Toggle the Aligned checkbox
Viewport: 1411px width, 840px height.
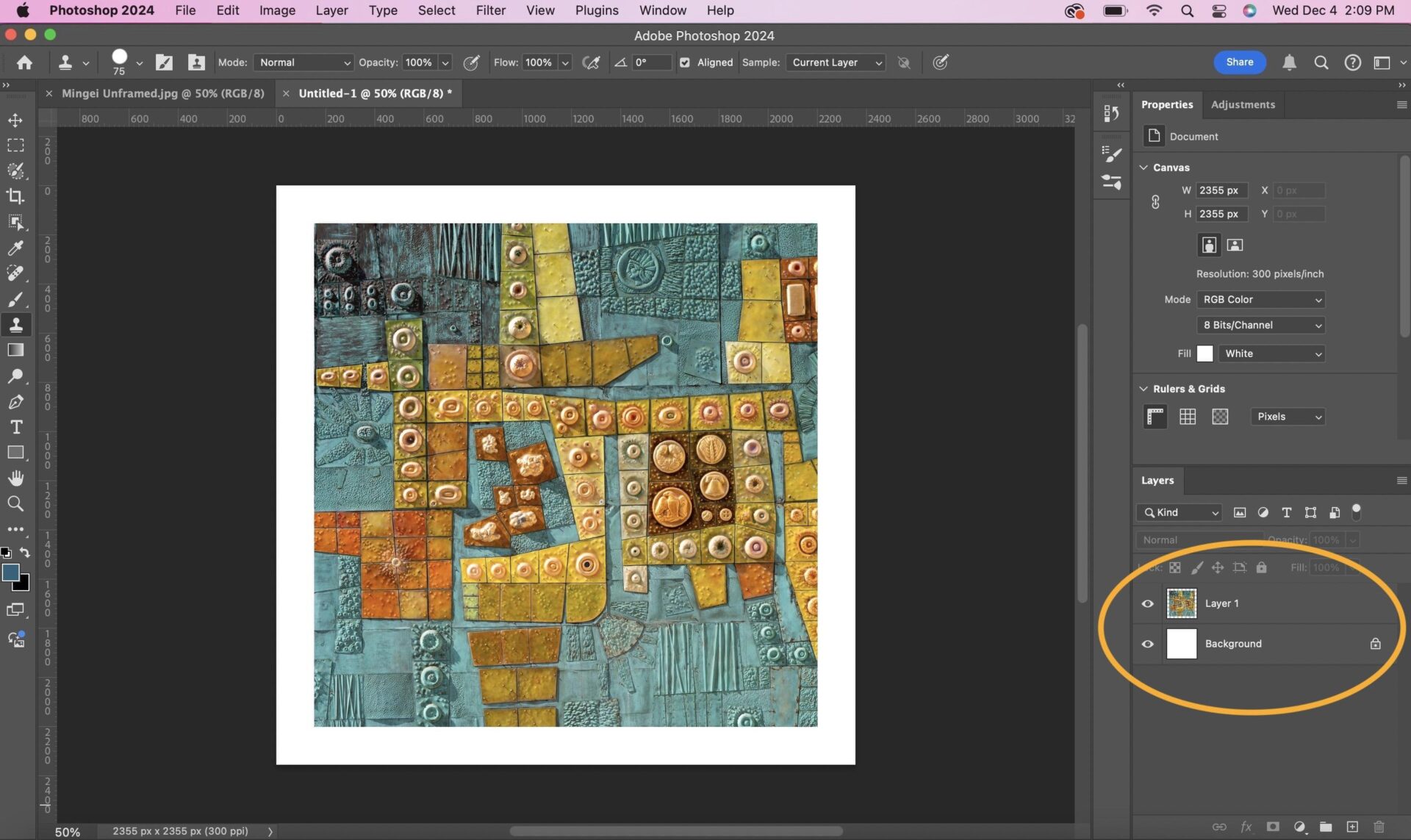pos(685,62)
